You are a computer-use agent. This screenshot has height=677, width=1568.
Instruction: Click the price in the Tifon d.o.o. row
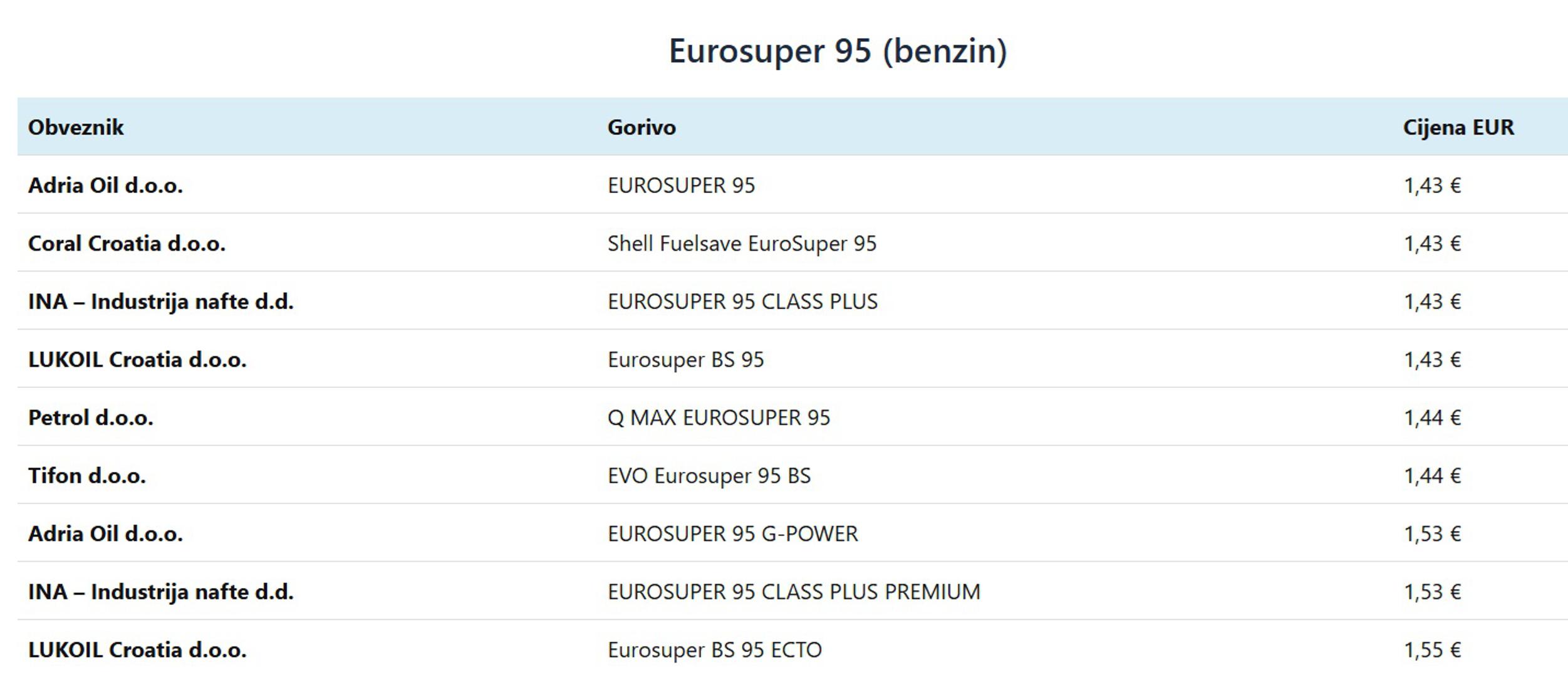coord(1432,476)
